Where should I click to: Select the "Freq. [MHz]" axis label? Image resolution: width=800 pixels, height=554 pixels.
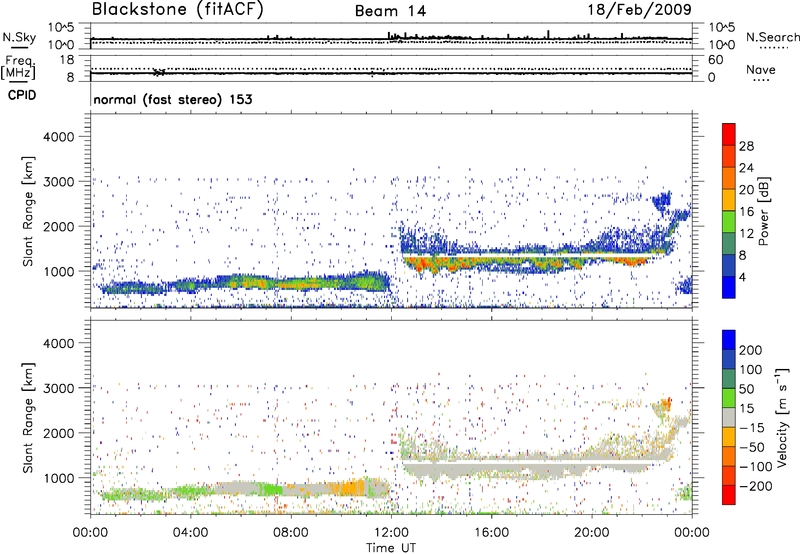coord(19,67)
